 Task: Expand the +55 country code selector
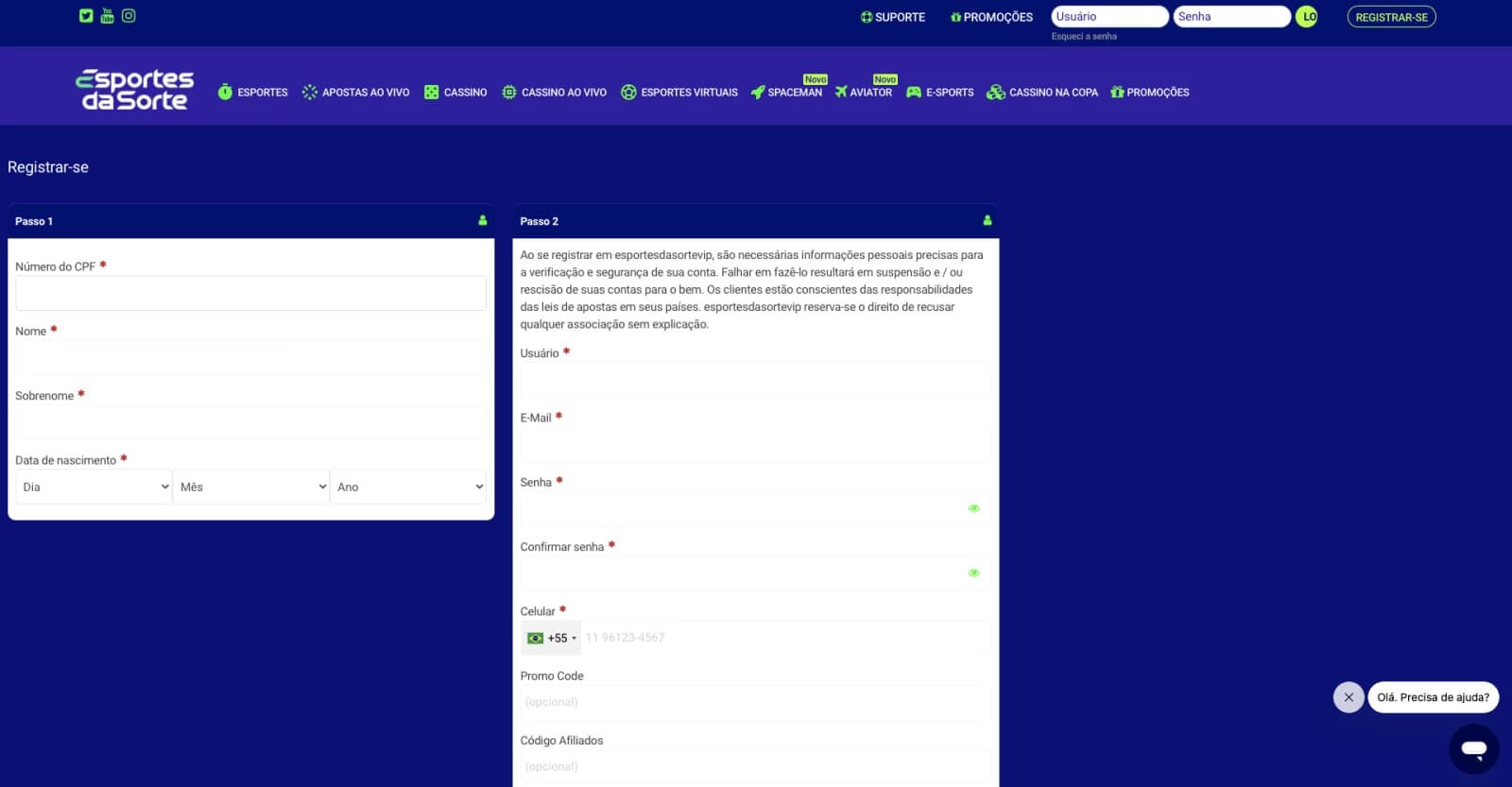point(551,638)
